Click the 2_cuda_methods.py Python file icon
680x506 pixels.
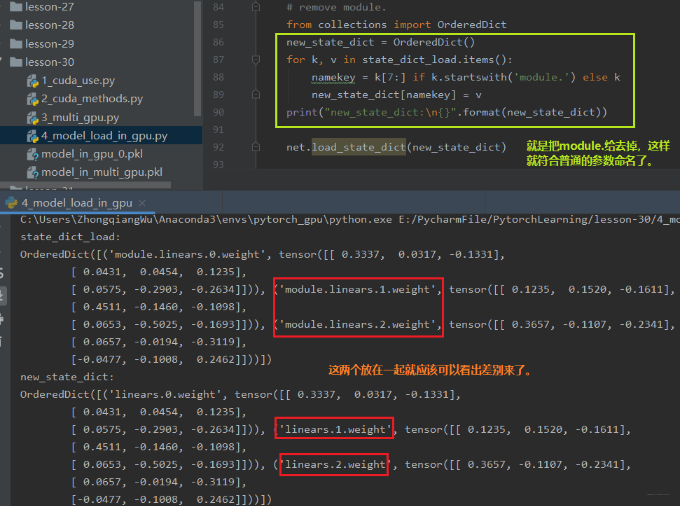click(x=33, y=99)
